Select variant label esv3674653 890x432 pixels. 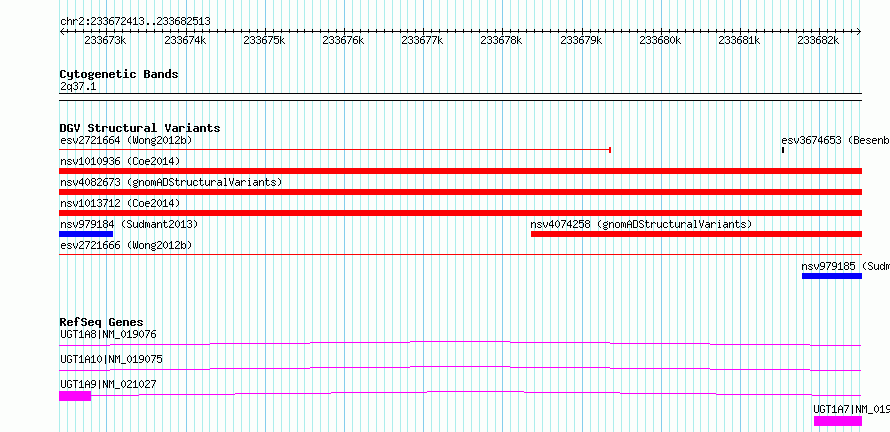(x=836, y=140)
